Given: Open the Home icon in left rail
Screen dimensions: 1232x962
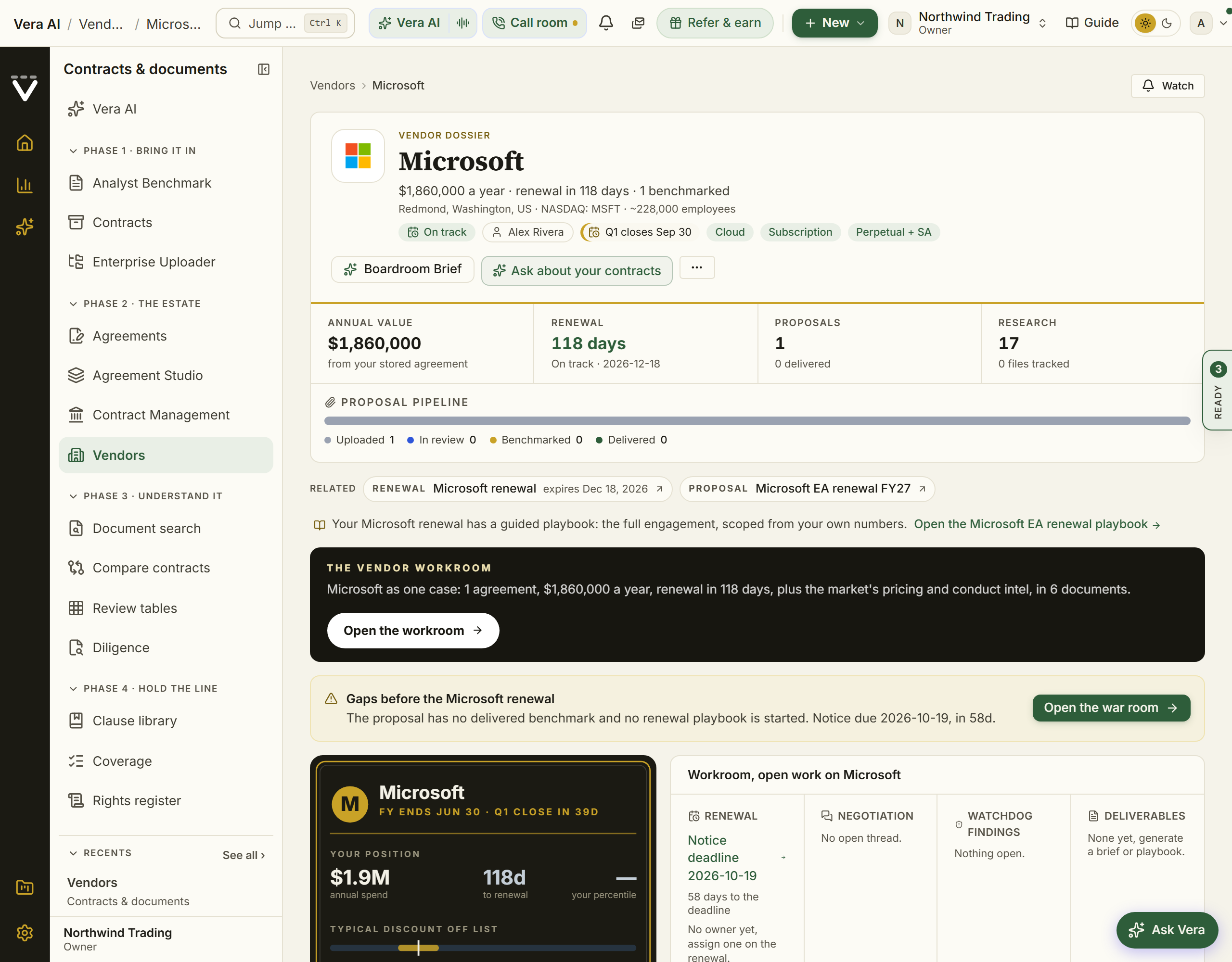Looking at the screenshot, I should 24,143.
